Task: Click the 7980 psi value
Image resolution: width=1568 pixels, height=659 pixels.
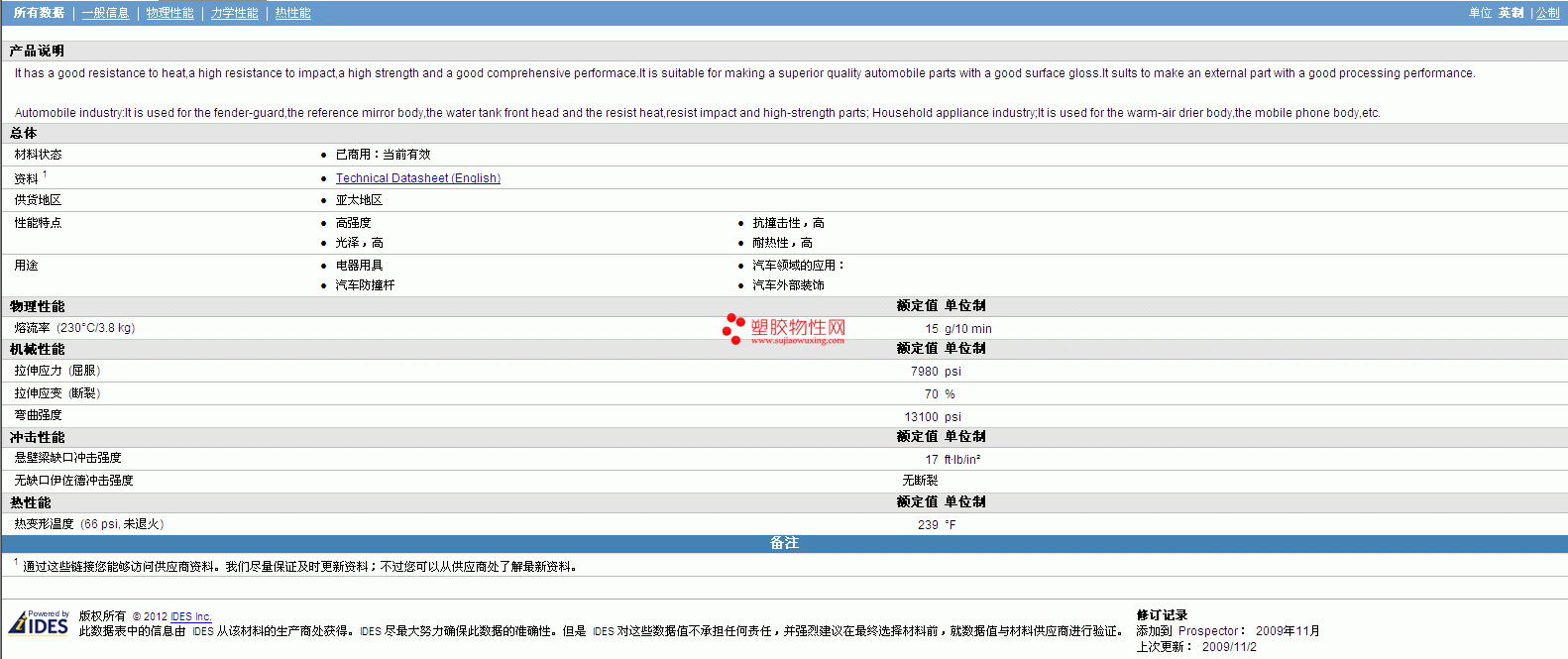Action: [936, 372]
